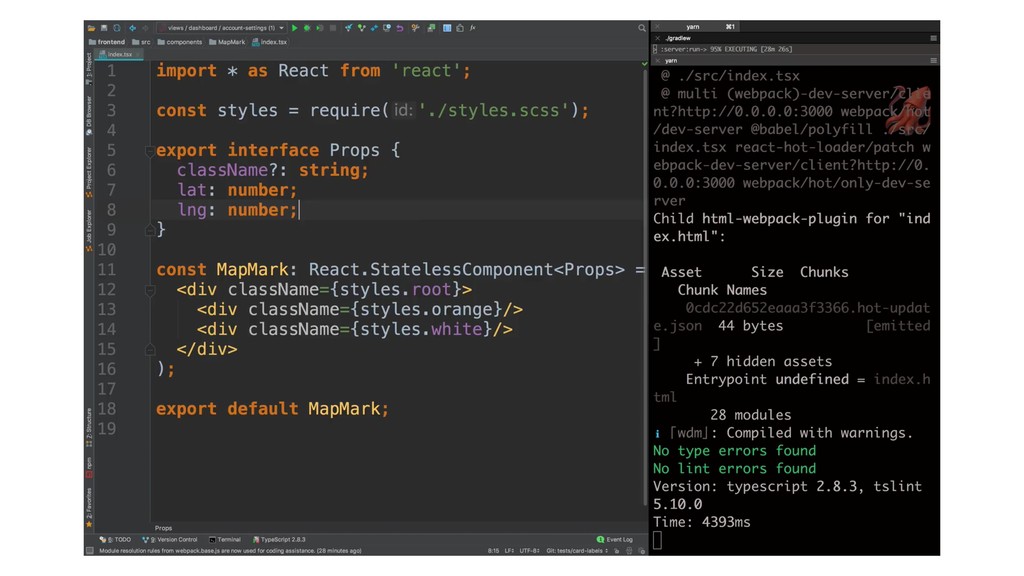Select src breadcrumb folder
The width and height of the screenshot is (1024, 576).
141,42
